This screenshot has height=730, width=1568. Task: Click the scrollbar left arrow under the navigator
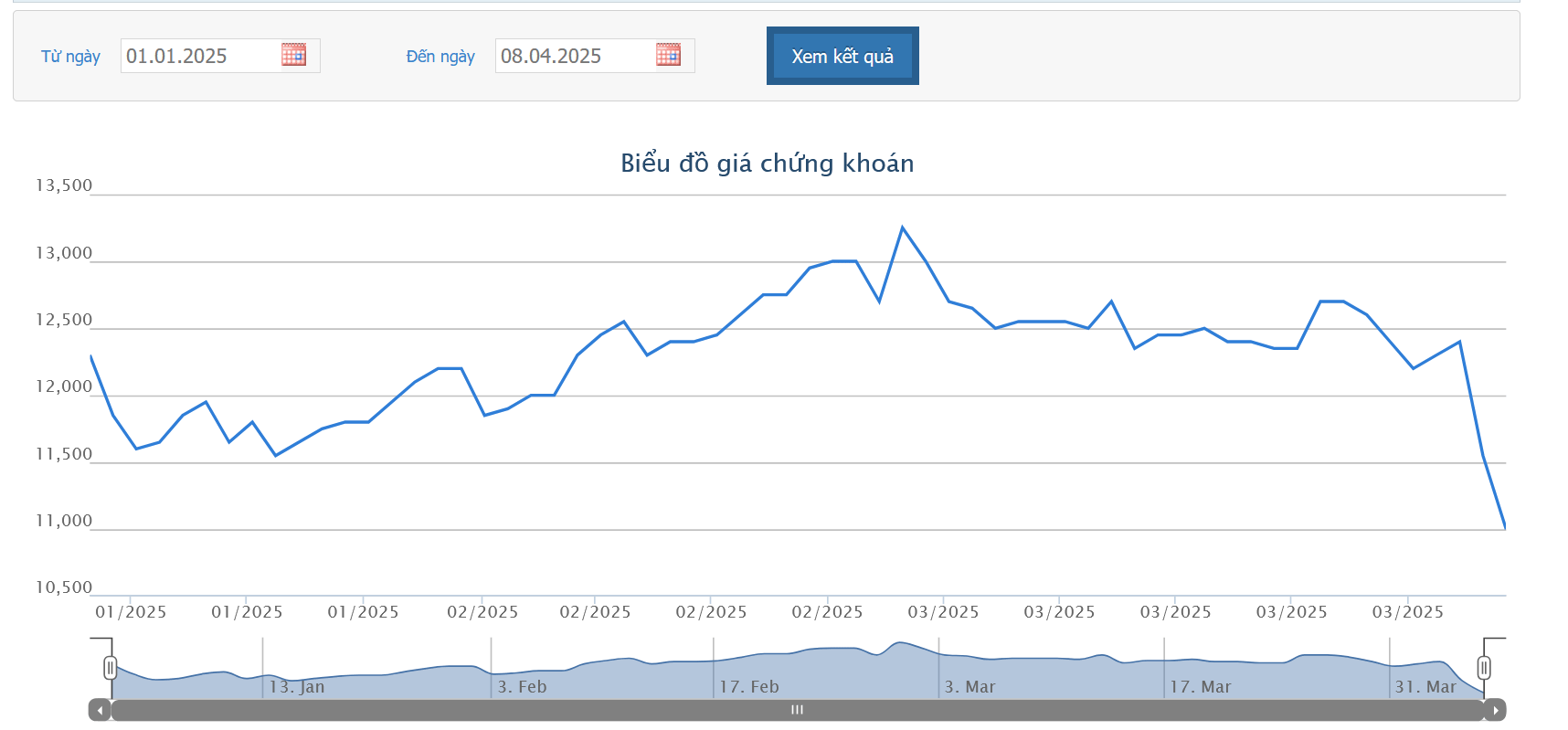[100, 710]
